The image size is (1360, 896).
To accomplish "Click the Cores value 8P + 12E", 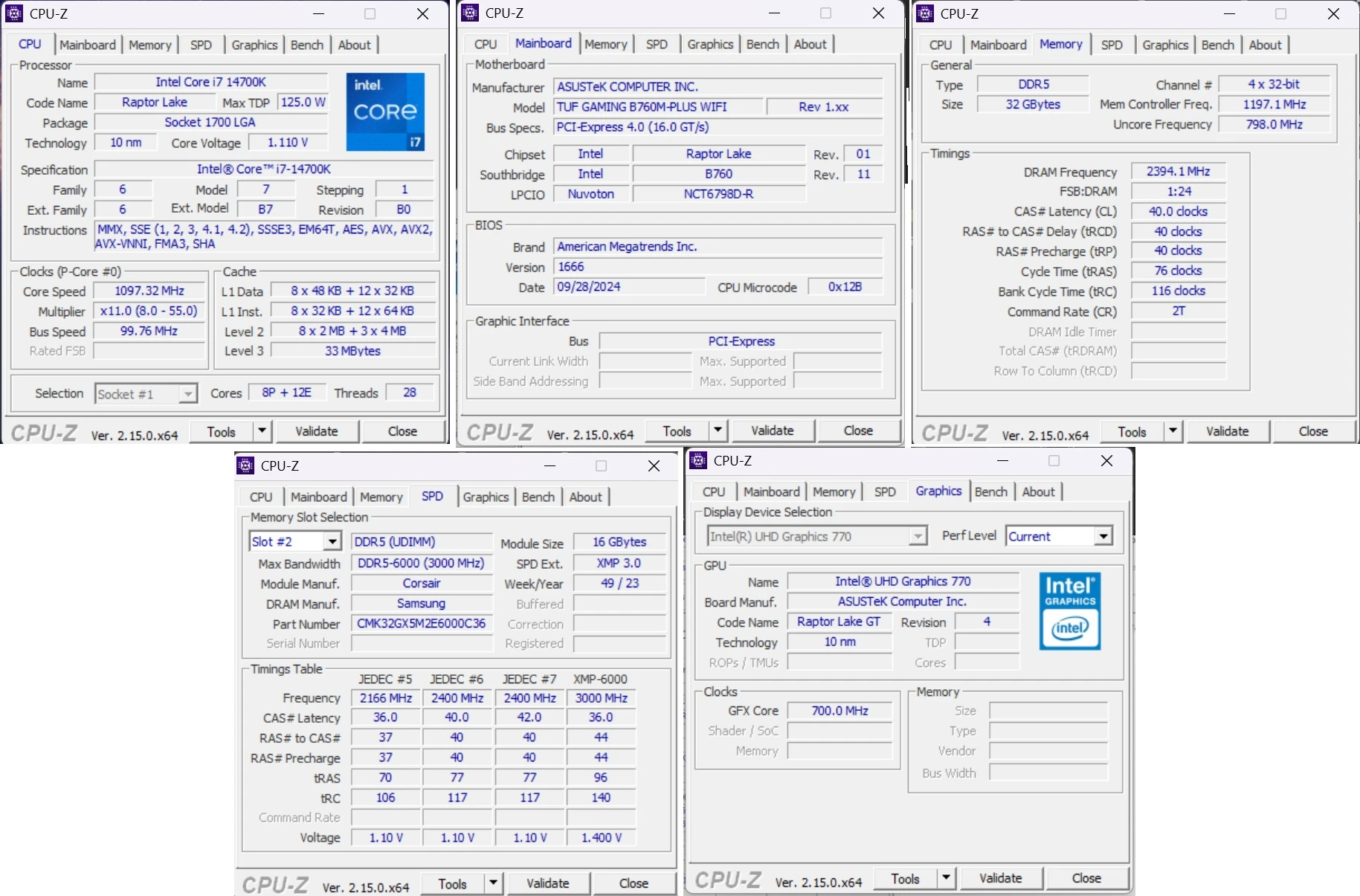I will 287,393.
